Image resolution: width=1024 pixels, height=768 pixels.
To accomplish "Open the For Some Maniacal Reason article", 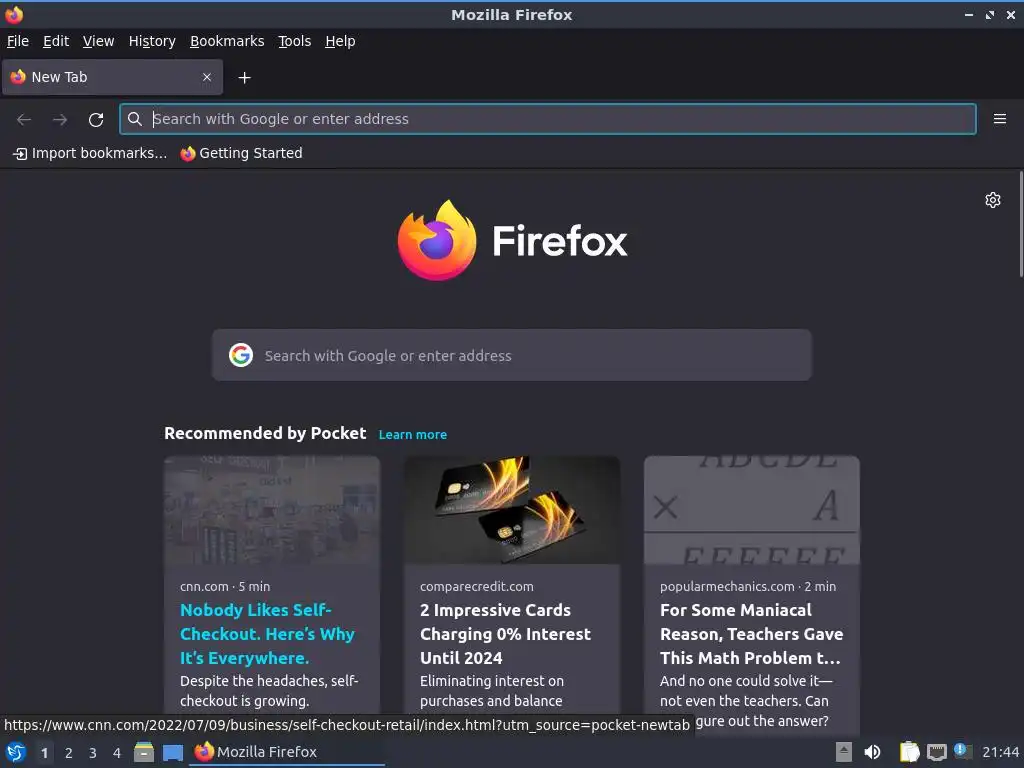I will click(x=751, y=633).
